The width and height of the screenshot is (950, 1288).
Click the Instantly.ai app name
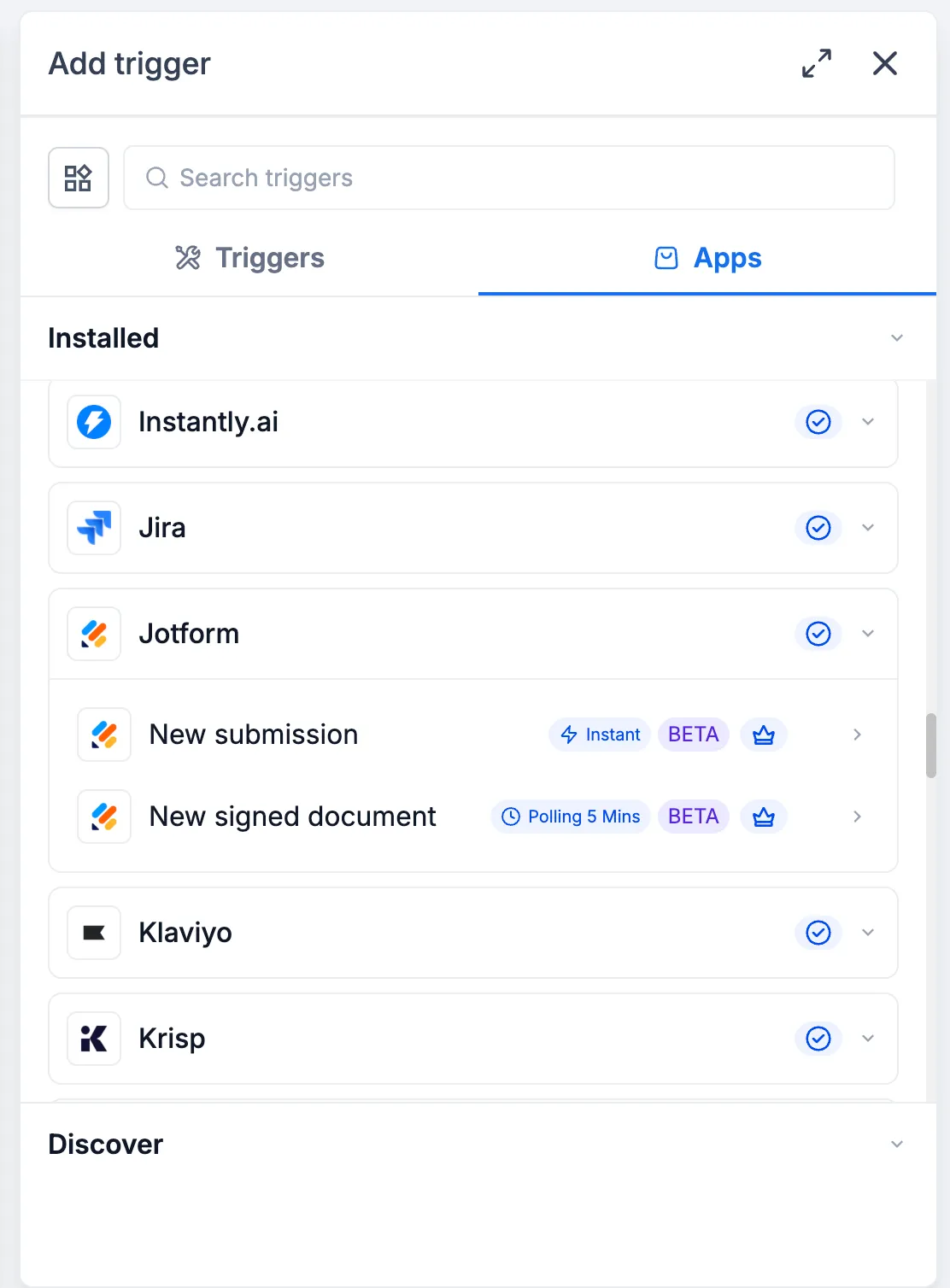tap(208, 422)
